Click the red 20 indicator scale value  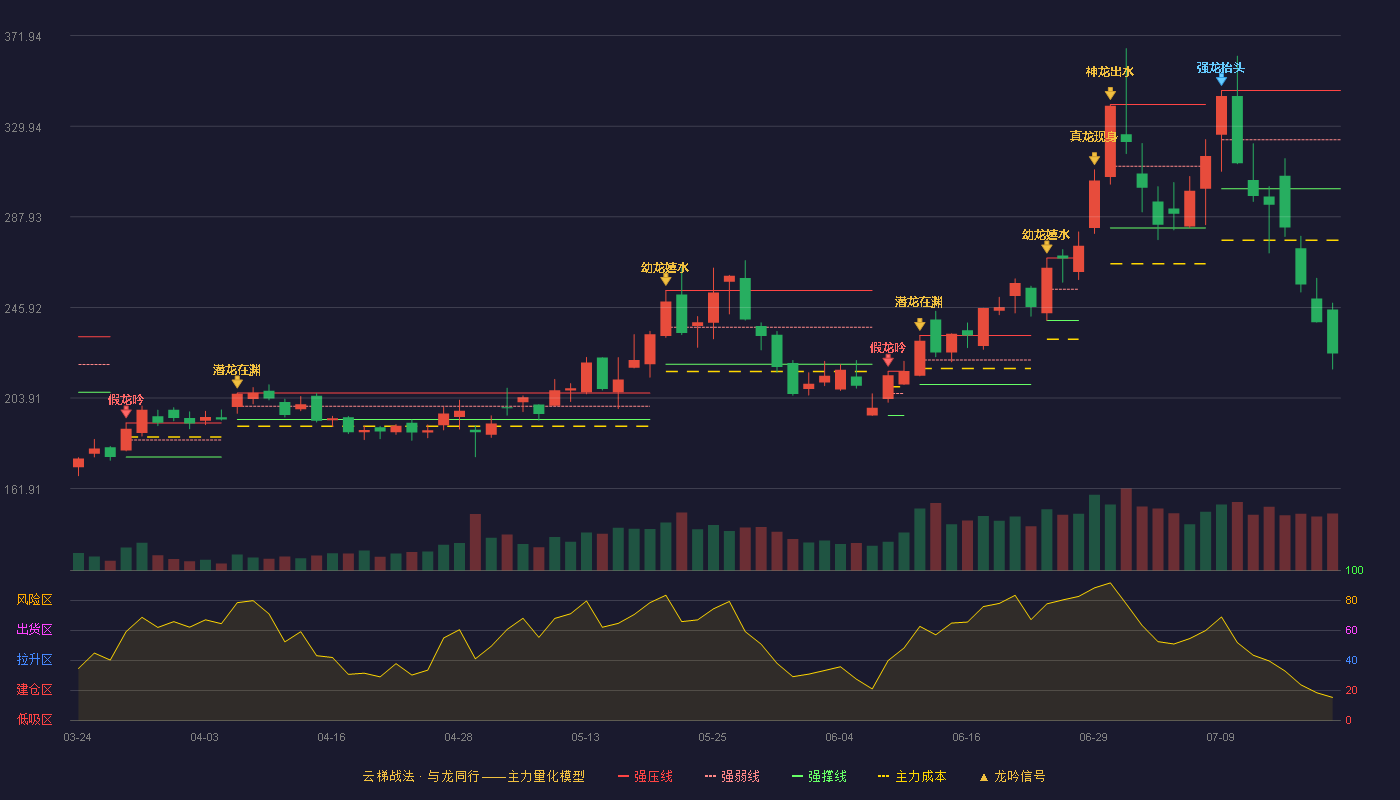[x=1351, y=690]
